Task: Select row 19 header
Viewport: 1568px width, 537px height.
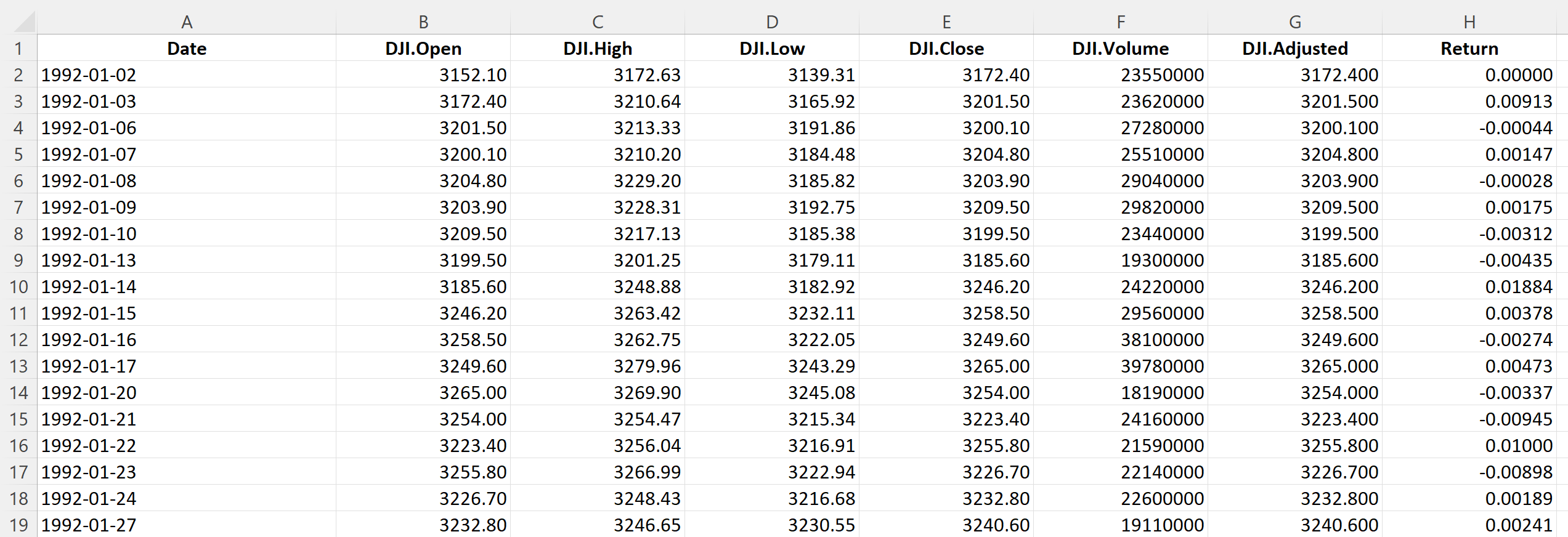Action: click(18, 525)
